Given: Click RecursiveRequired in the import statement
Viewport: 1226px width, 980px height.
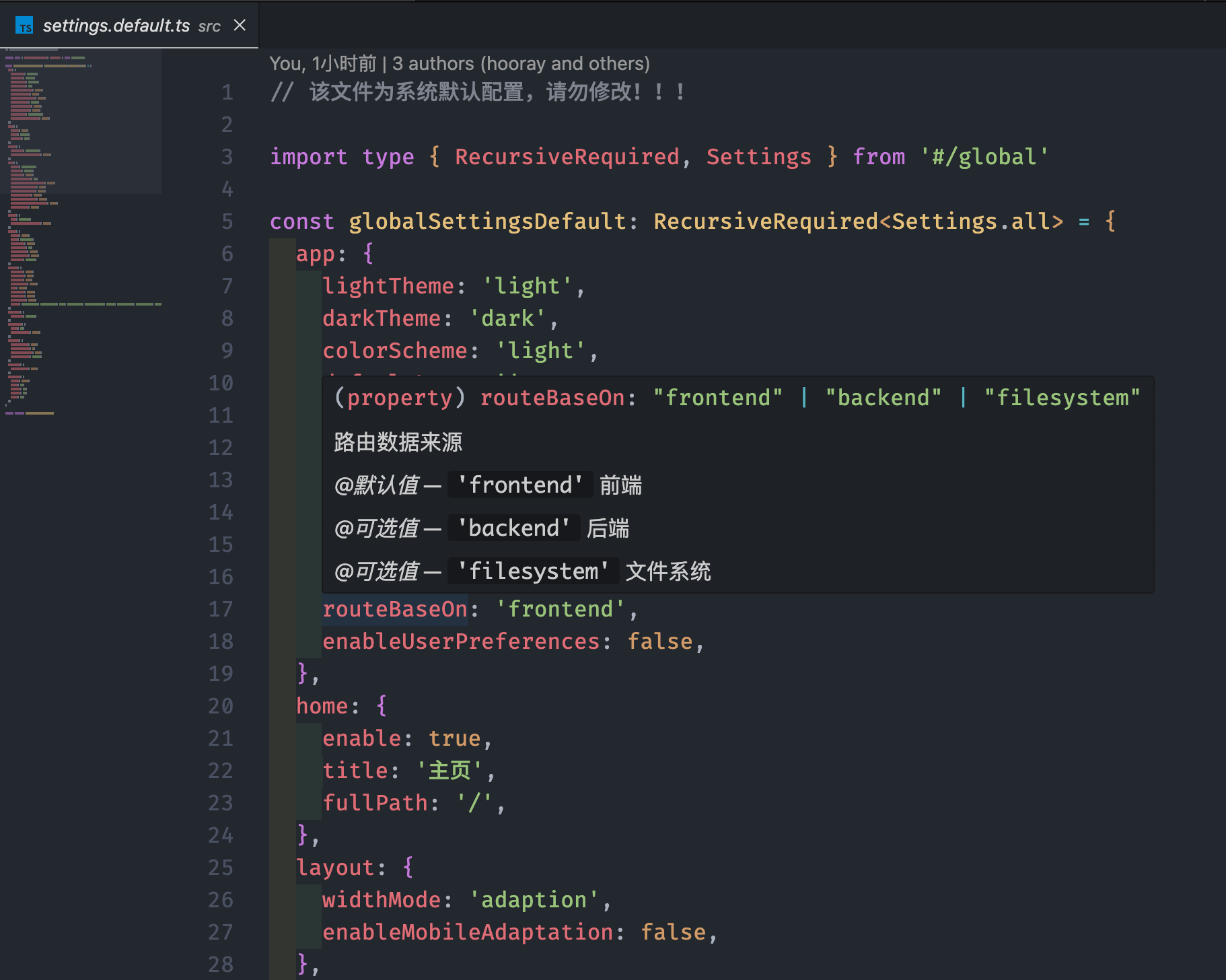Looking at the screenshot, I should pyautogui.click(x=567, y=157).
